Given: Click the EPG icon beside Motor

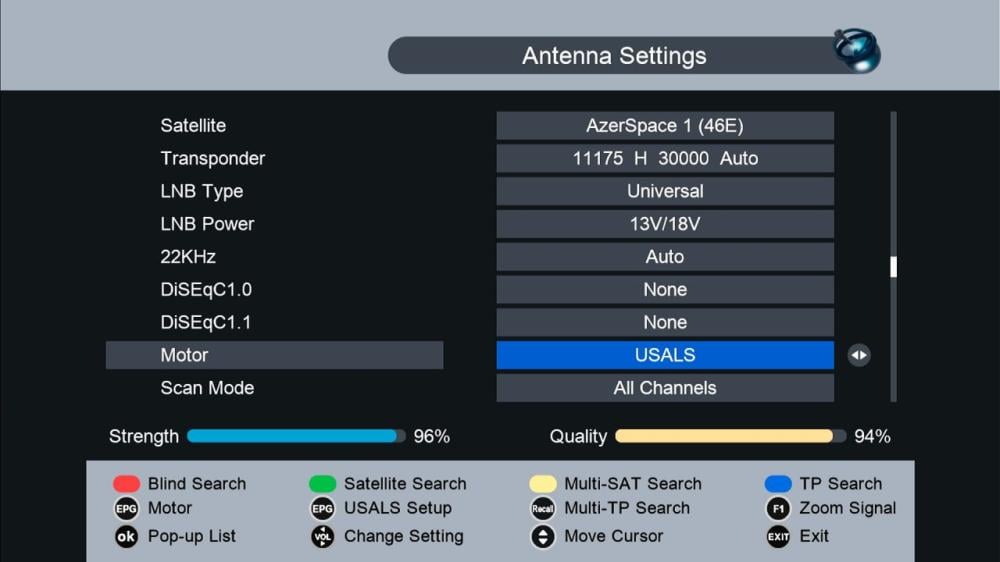Looking at the screenshot, I should [x=126, y=508].
